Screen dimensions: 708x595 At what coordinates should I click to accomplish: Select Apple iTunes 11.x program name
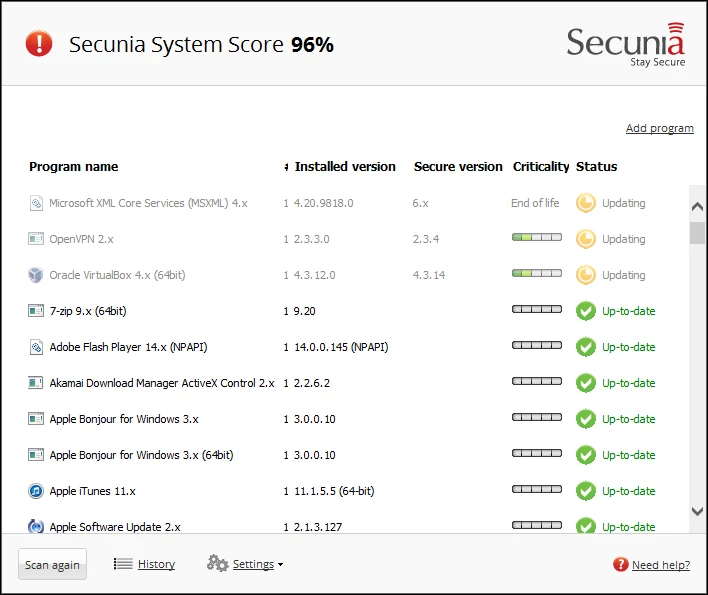[93, 491]
